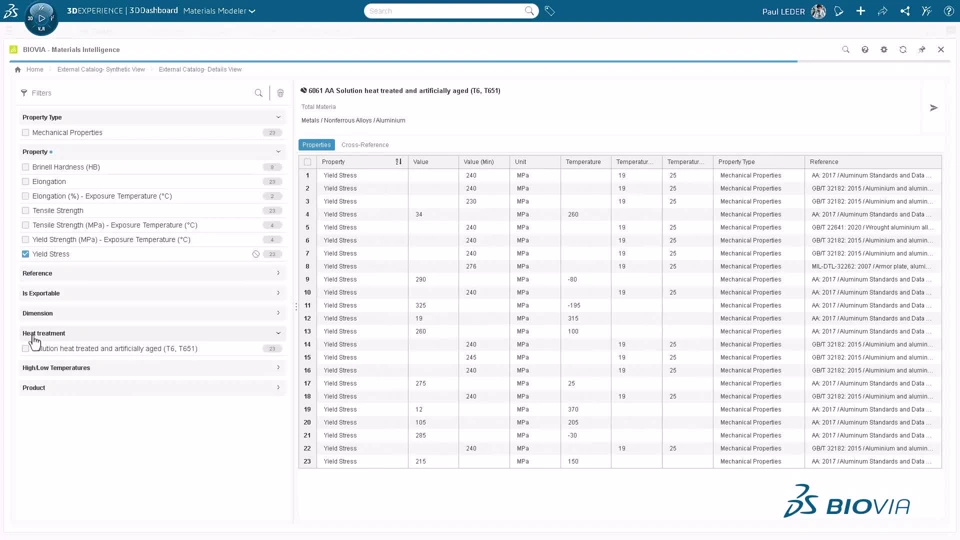Screen dimensions: 960x540
Task: Open the Materials Modeler dropdown
Action: tap(219, 11)
